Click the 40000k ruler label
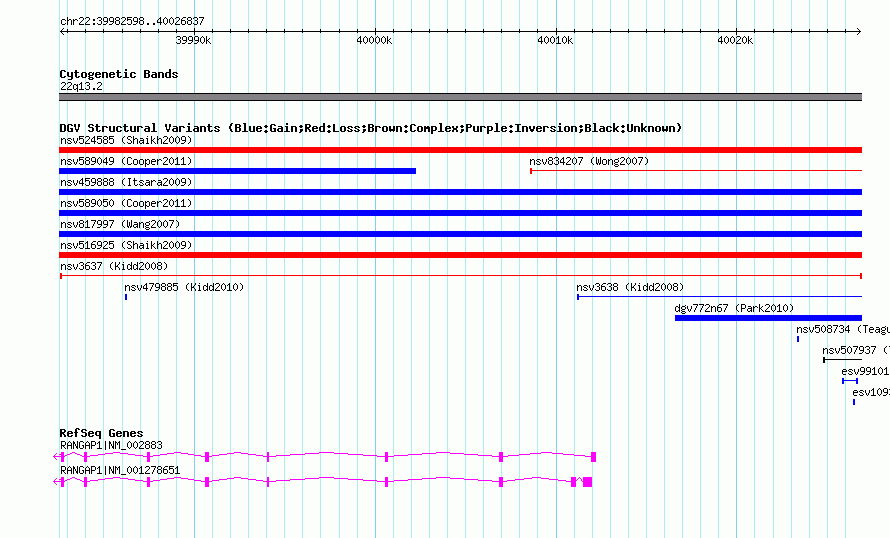890x538 pixels. (x=374, y=40)
